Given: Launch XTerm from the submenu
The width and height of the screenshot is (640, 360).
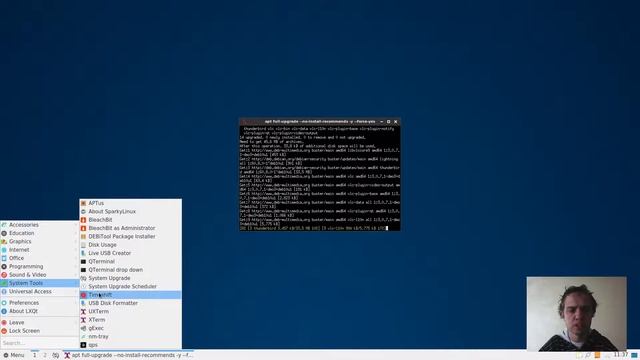Looking at the screenshot, I should 131,320.
